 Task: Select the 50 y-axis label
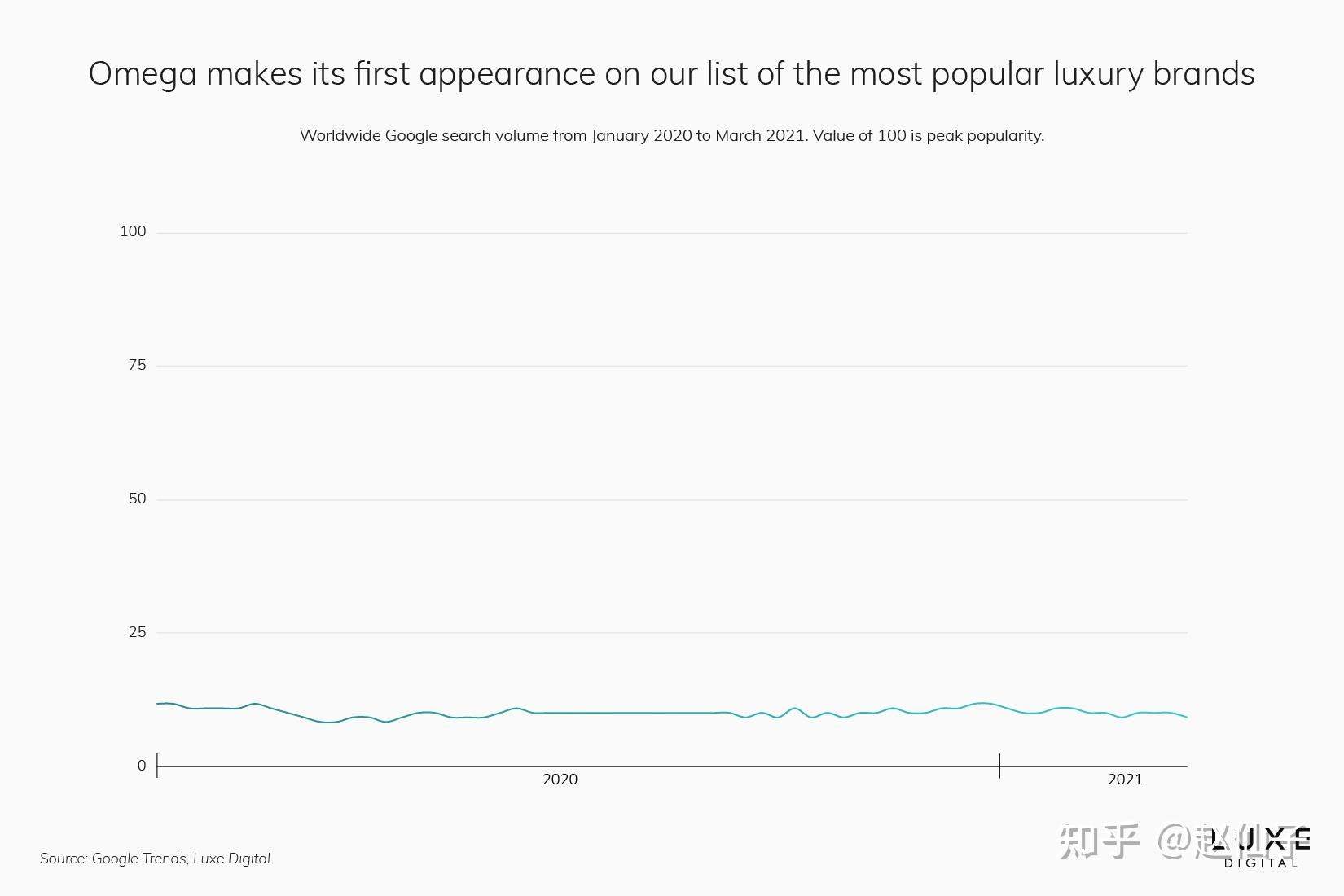pos(137,499)
